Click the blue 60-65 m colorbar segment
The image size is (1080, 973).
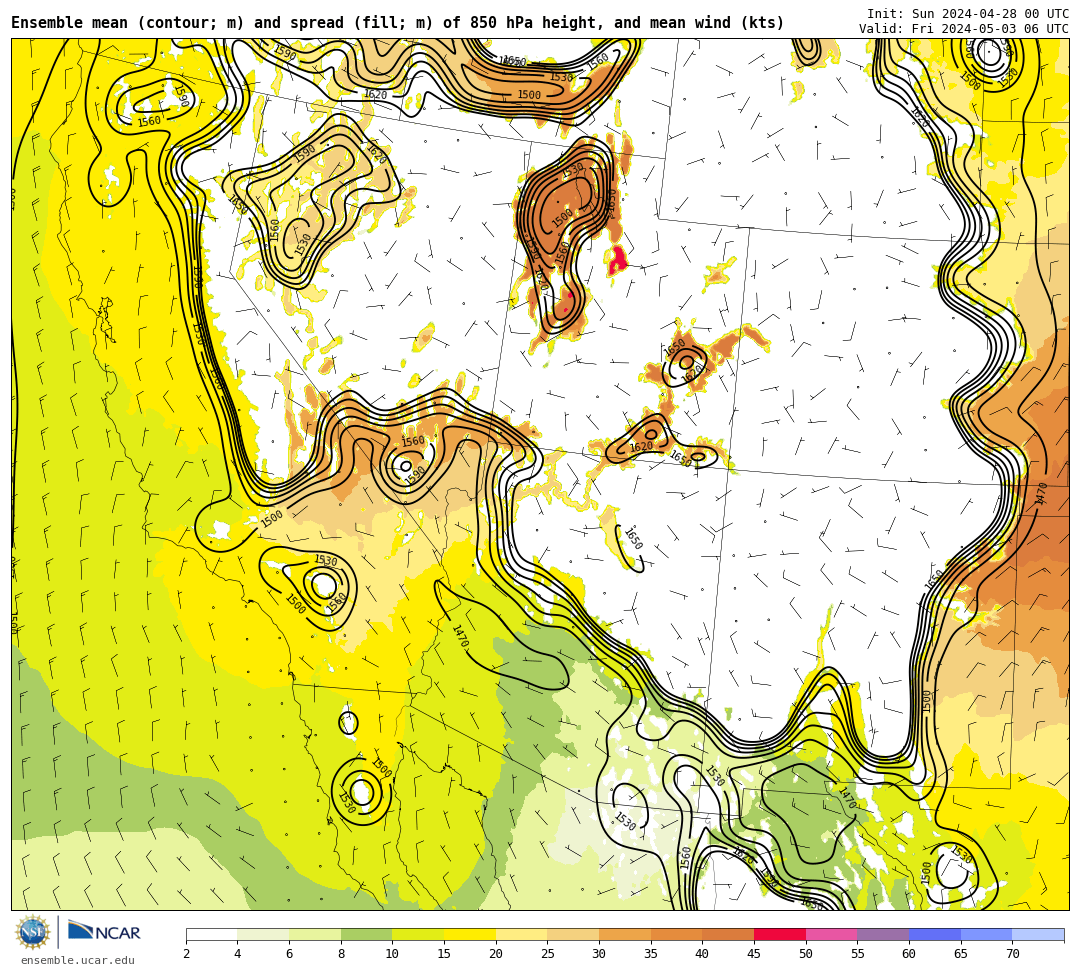pos(935,934)
